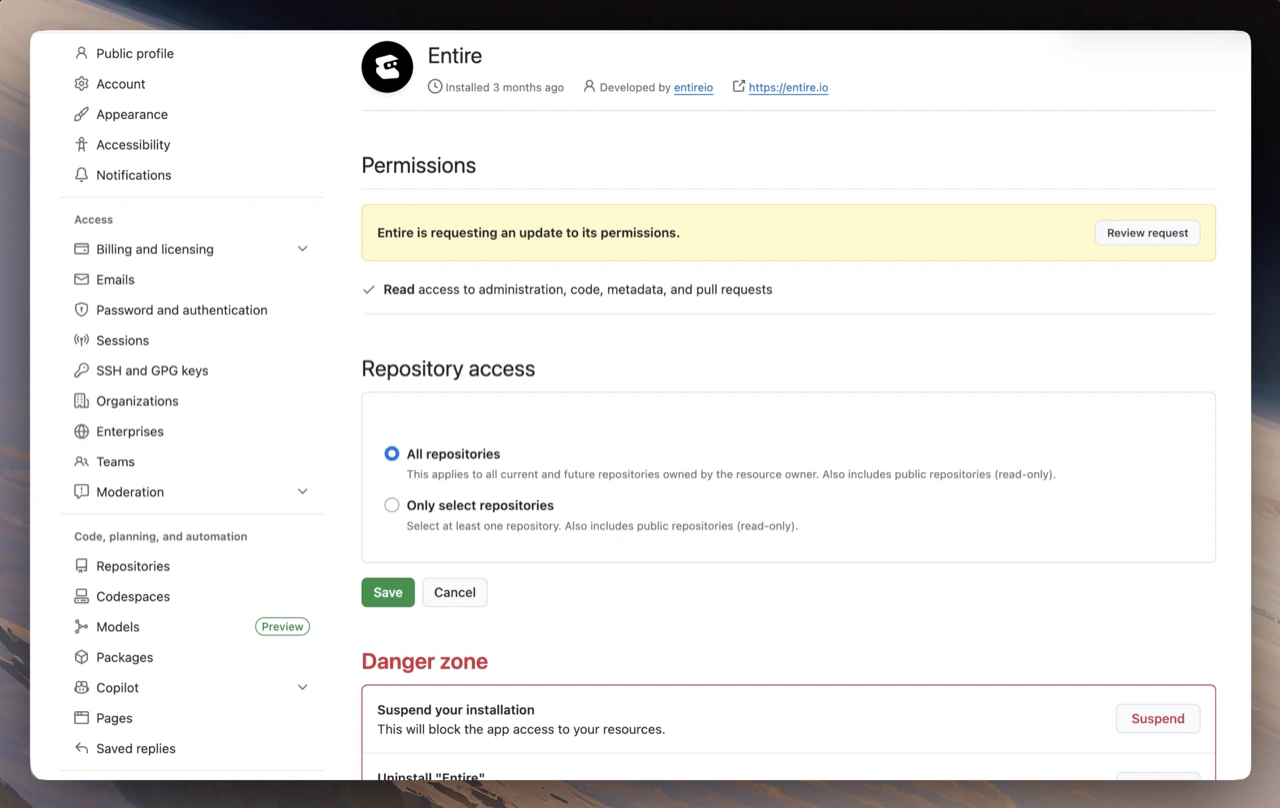This screenshot has height=808, width=1280.
Task: Click the red Suspend button
Action: (1158, 718)
